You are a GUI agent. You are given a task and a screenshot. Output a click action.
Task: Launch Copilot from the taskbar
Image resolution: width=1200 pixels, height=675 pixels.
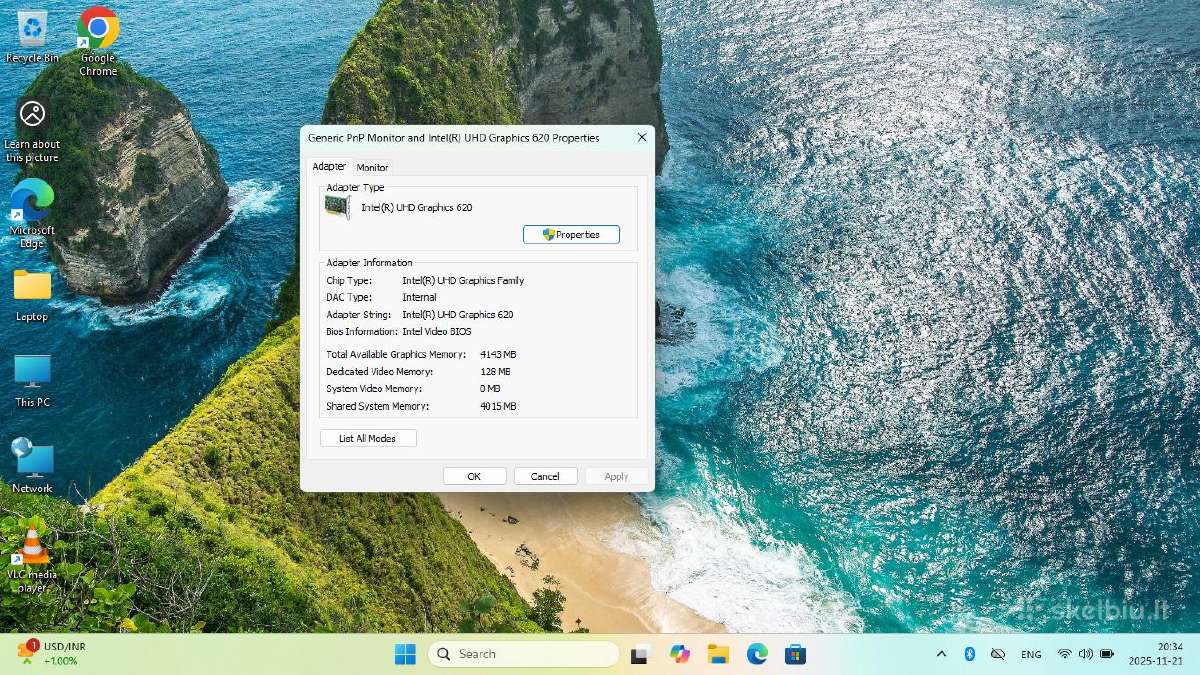[680, 654]
